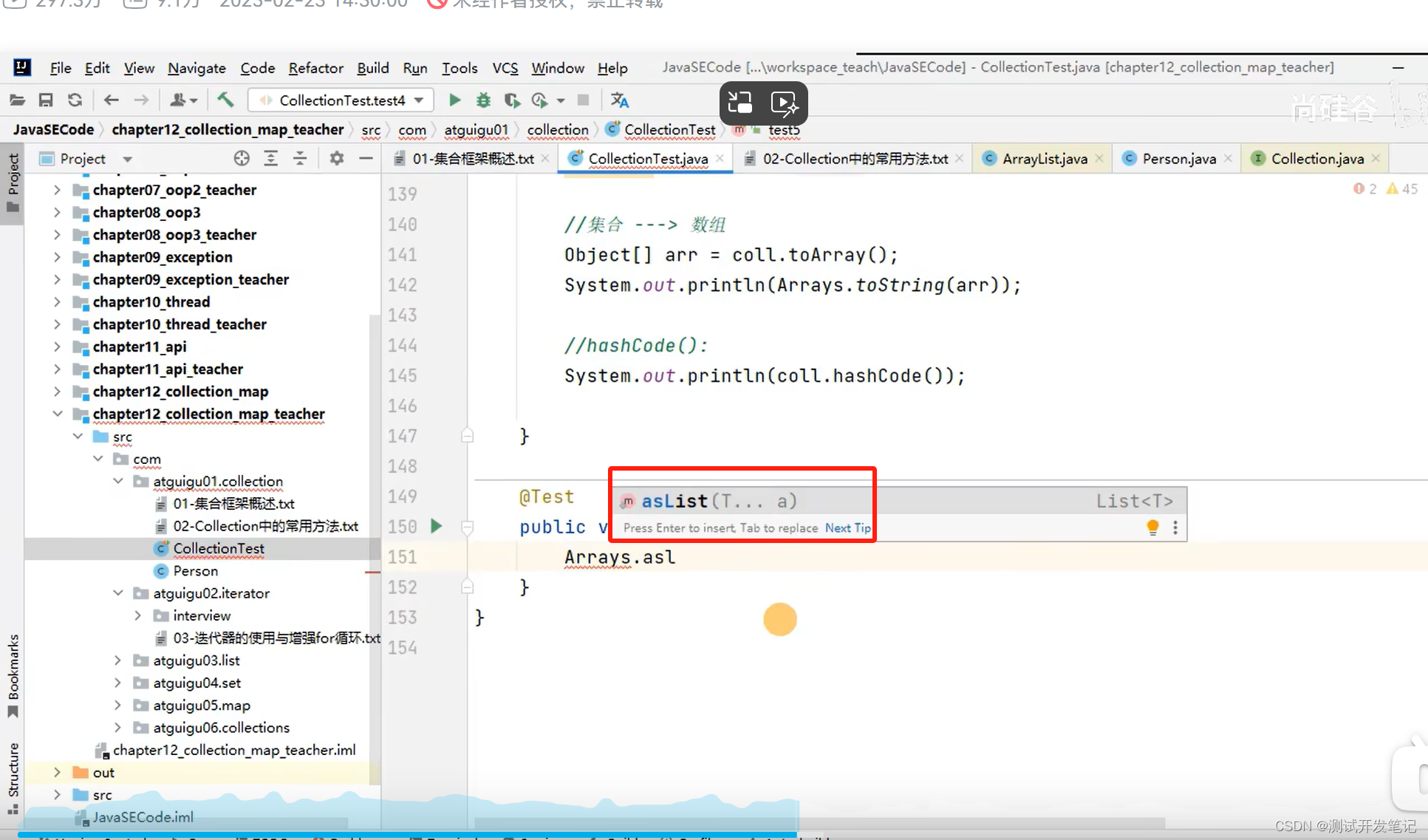Expand all icon in Project panel
The width and height of the screenshot is (1428, 840).
click(270, 158)
